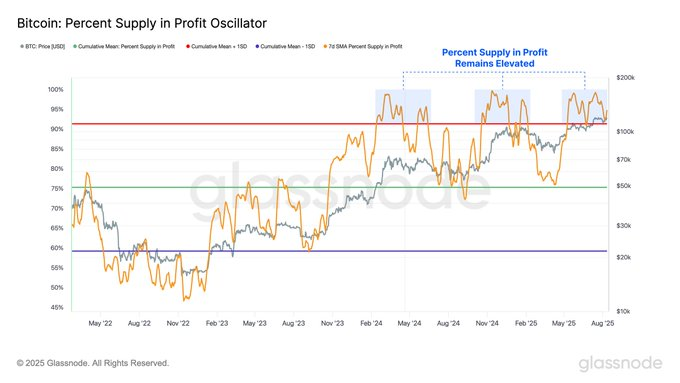Click the 100% left y-axis label

56,89
